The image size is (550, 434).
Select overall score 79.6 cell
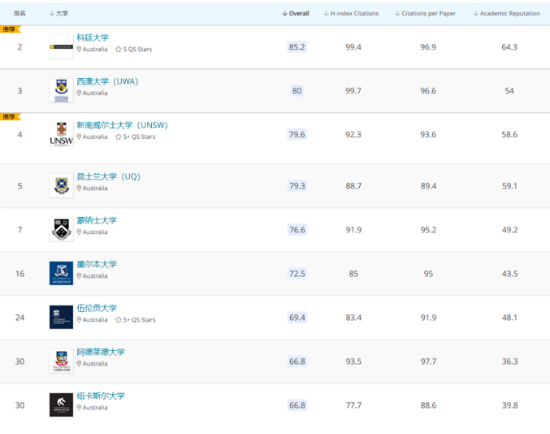(297, 134)
